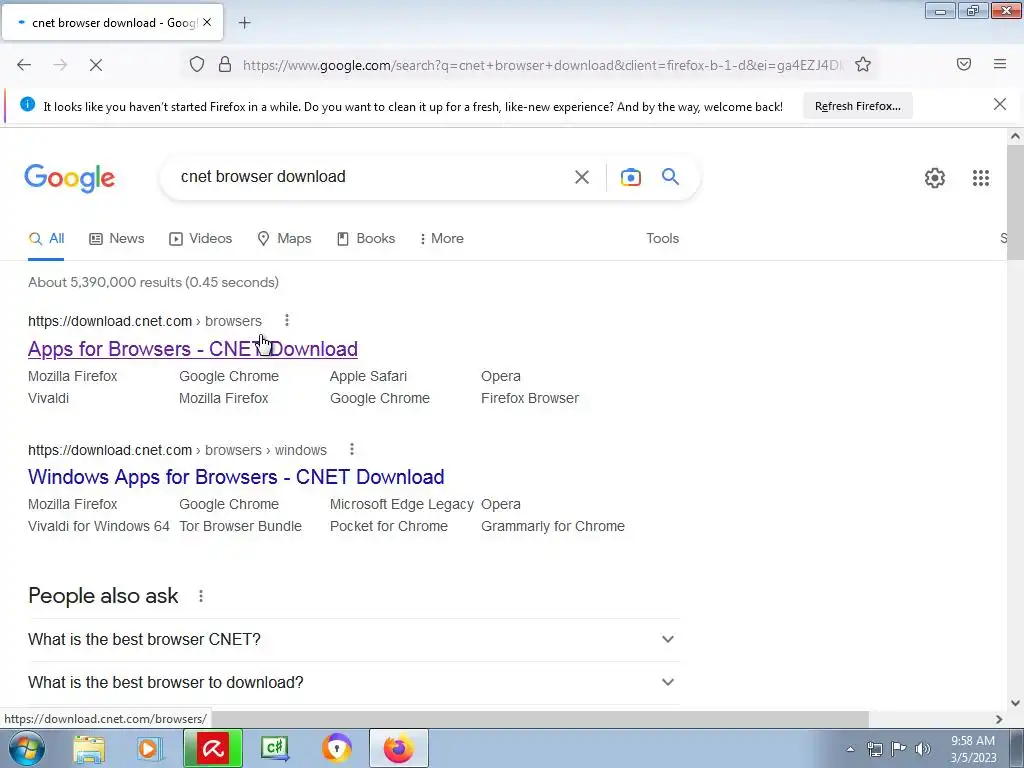Open Microsoft Edge Legacy sitelink
The width and height of the screenshot is (1024, 768).
click(x=402, y=504)
